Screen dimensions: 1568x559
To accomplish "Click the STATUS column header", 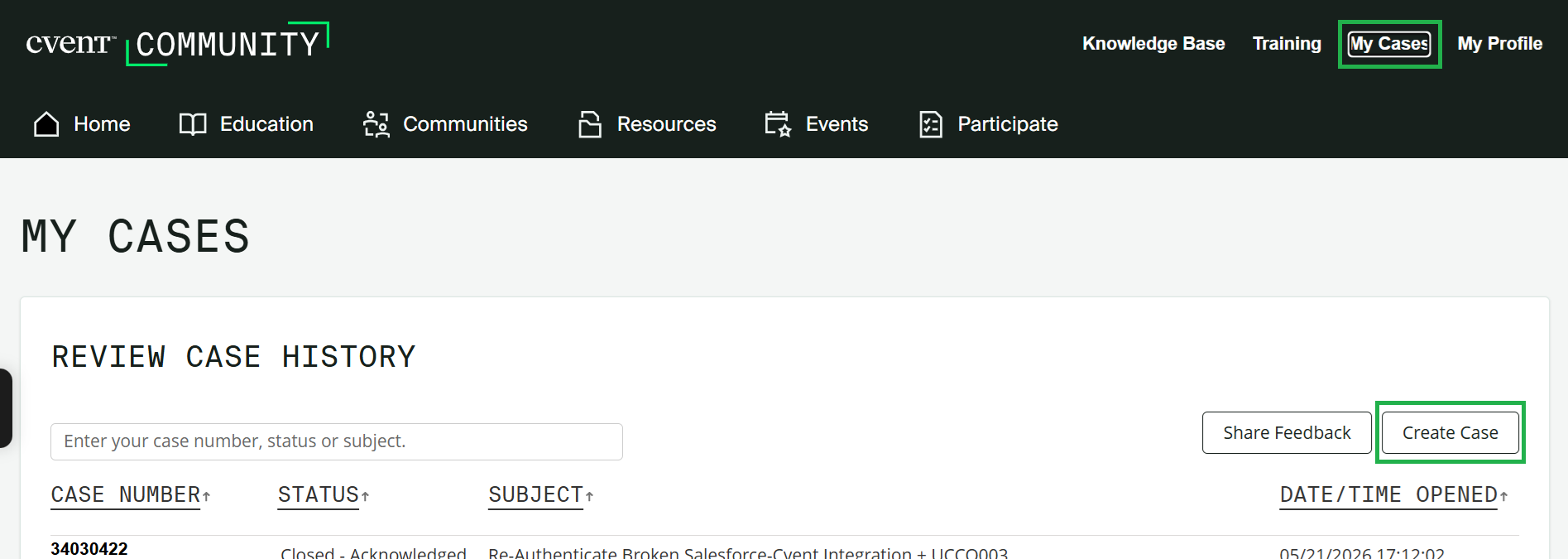I will pos(319,495).
